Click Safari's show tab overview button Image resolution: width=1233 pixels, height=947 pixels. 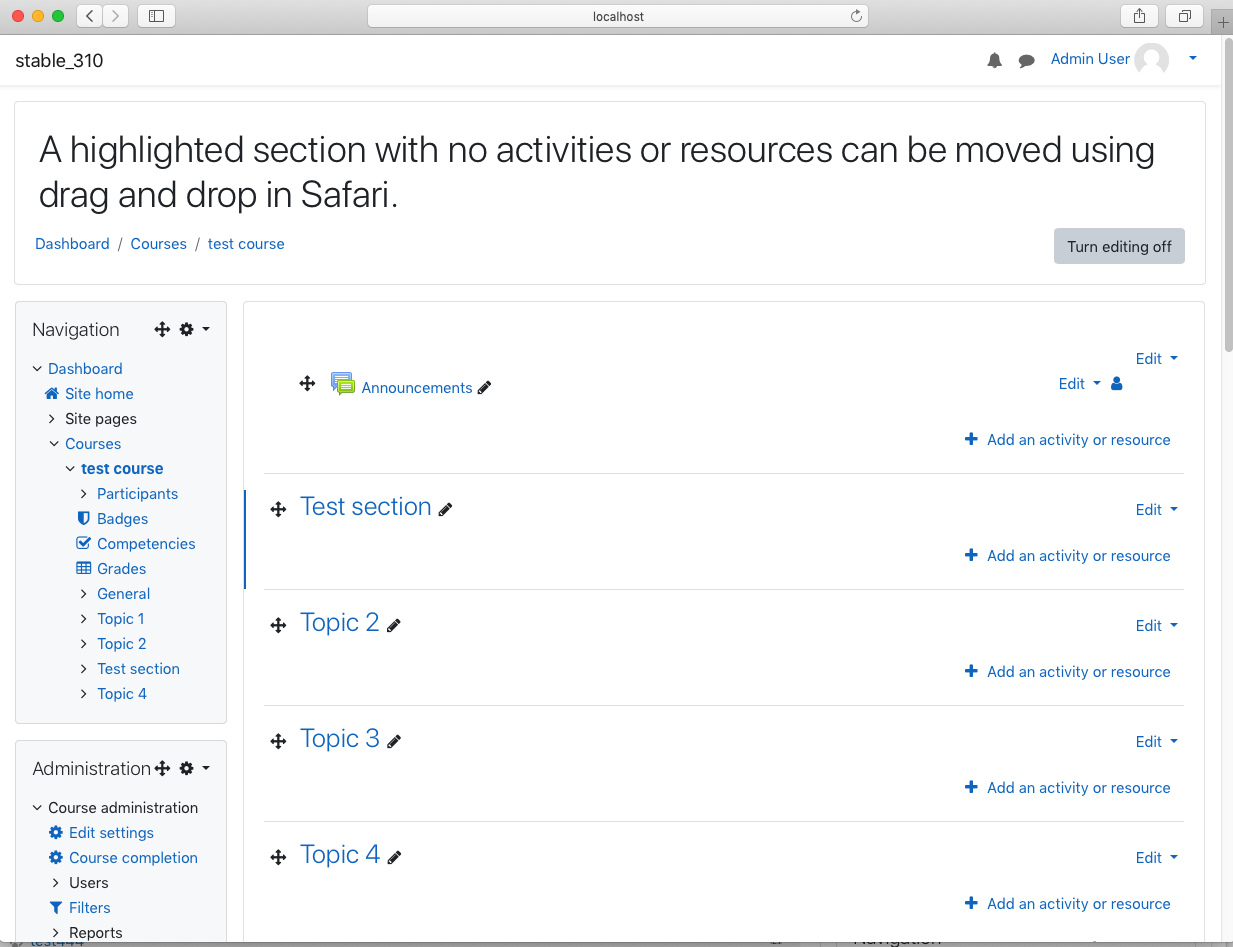(x=1184, y=16)
